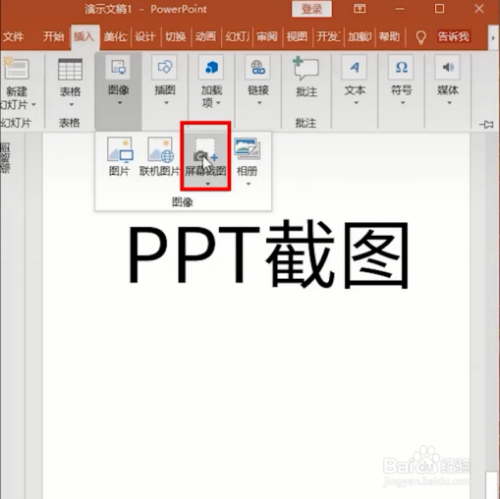Expand the Text (文本) dropdown arrow

356,103
